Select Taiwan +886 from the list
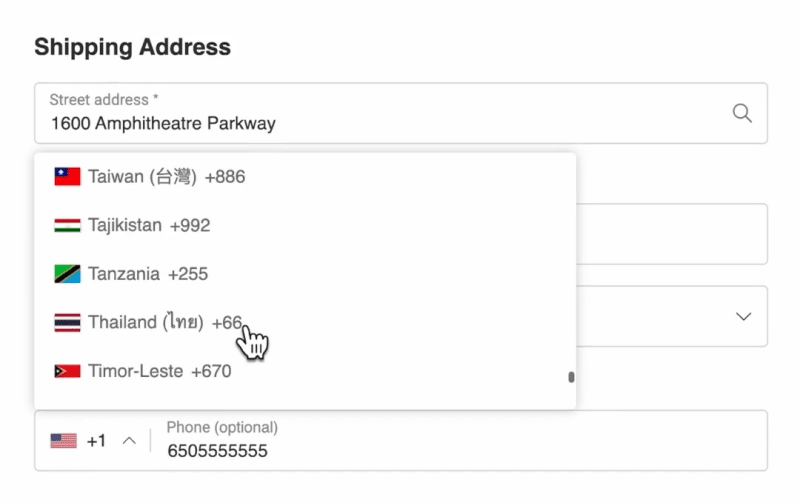800x504 pixels. tap(305, 177)
